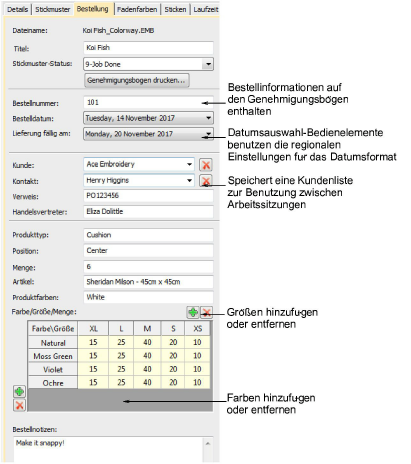Click the Farbe\Größe corner header cell
The image size is (411, 464).
(x=53, y=329)
